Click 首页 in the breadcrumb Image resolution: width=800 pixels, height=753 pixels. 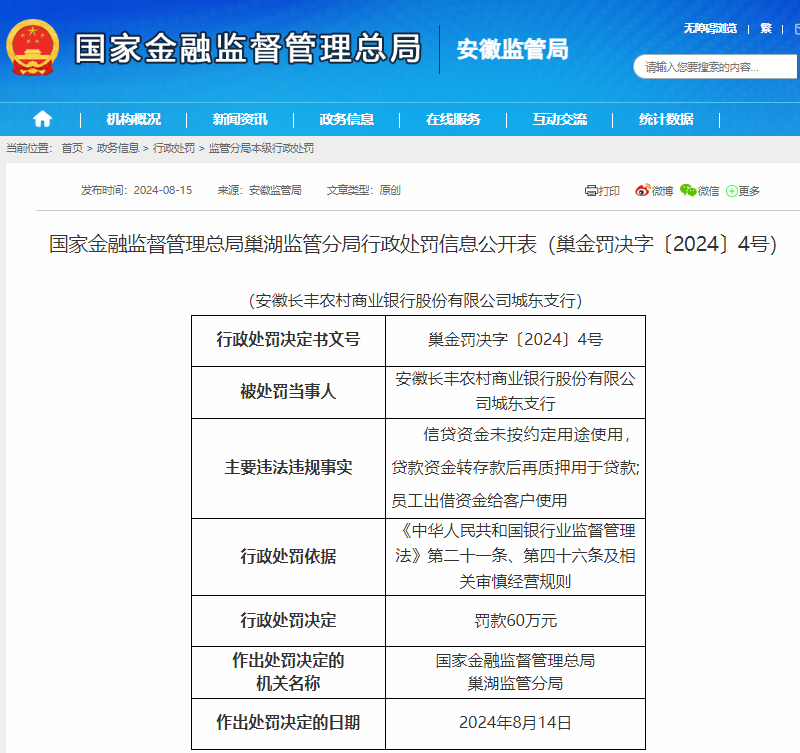click(x=72, y=148)
